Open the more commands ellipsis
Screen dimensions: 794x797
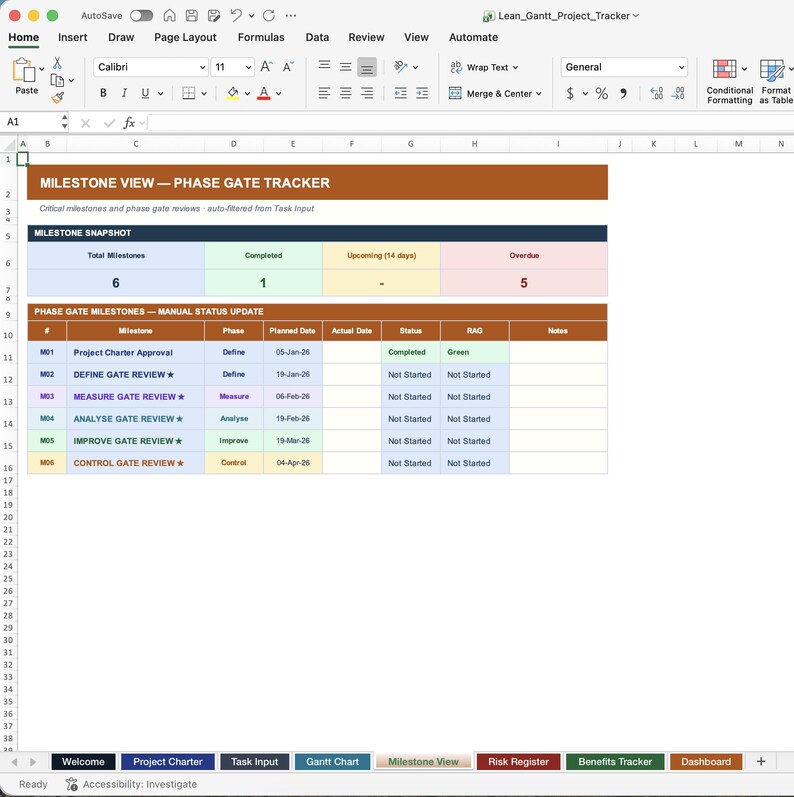coord(291,16)
